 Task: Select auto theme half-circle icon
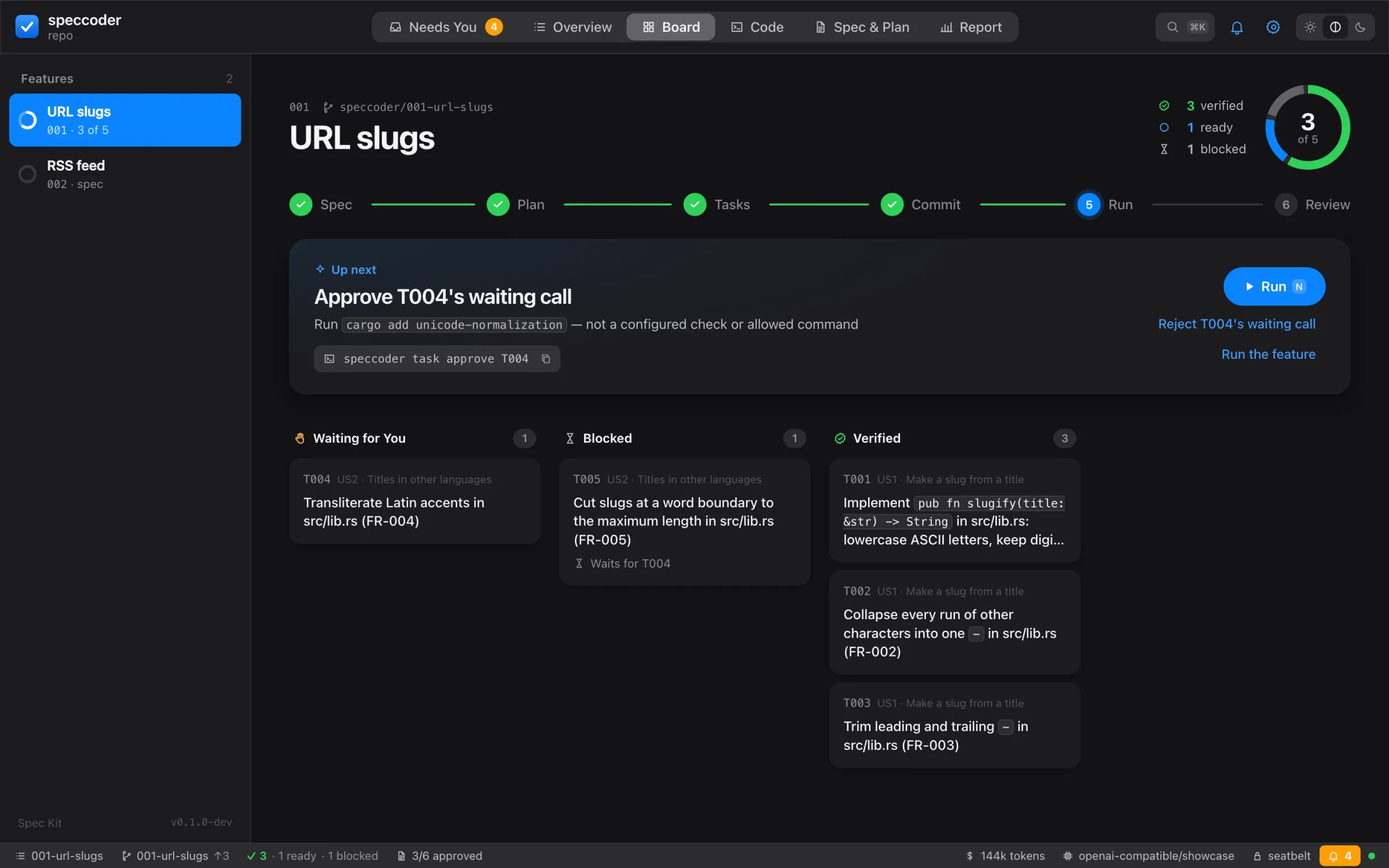pyautogui.click(x=1335, y=27)
